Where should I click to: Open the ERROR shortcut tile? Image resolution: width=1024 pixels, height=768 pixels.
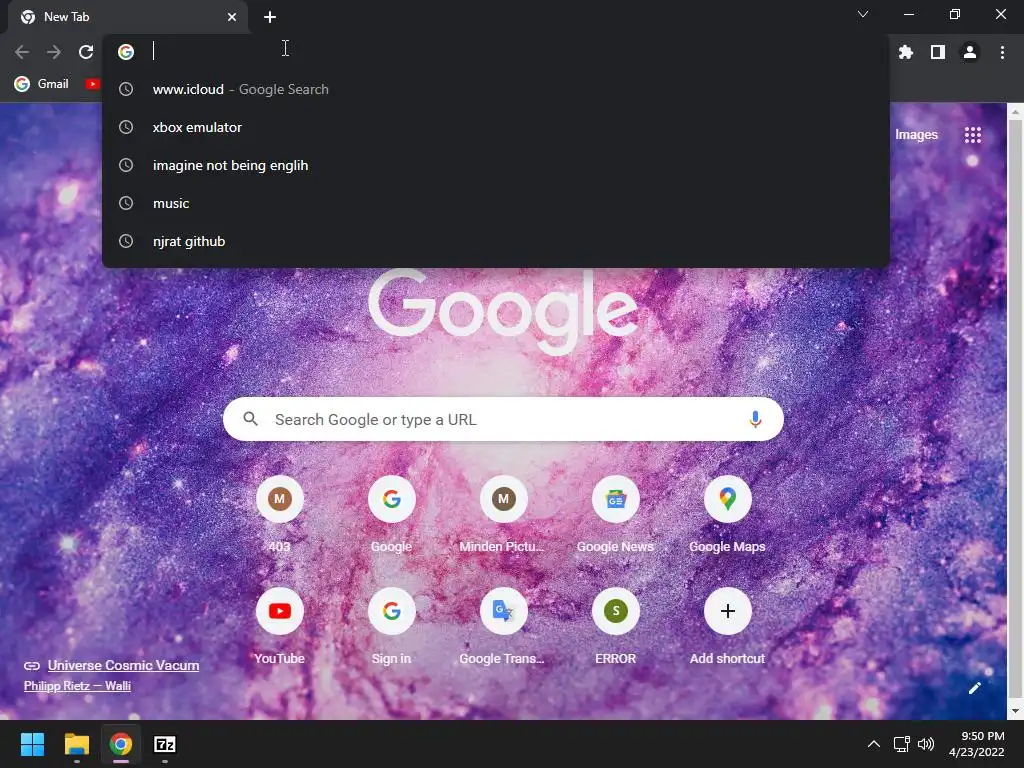[x=615, y=627]
